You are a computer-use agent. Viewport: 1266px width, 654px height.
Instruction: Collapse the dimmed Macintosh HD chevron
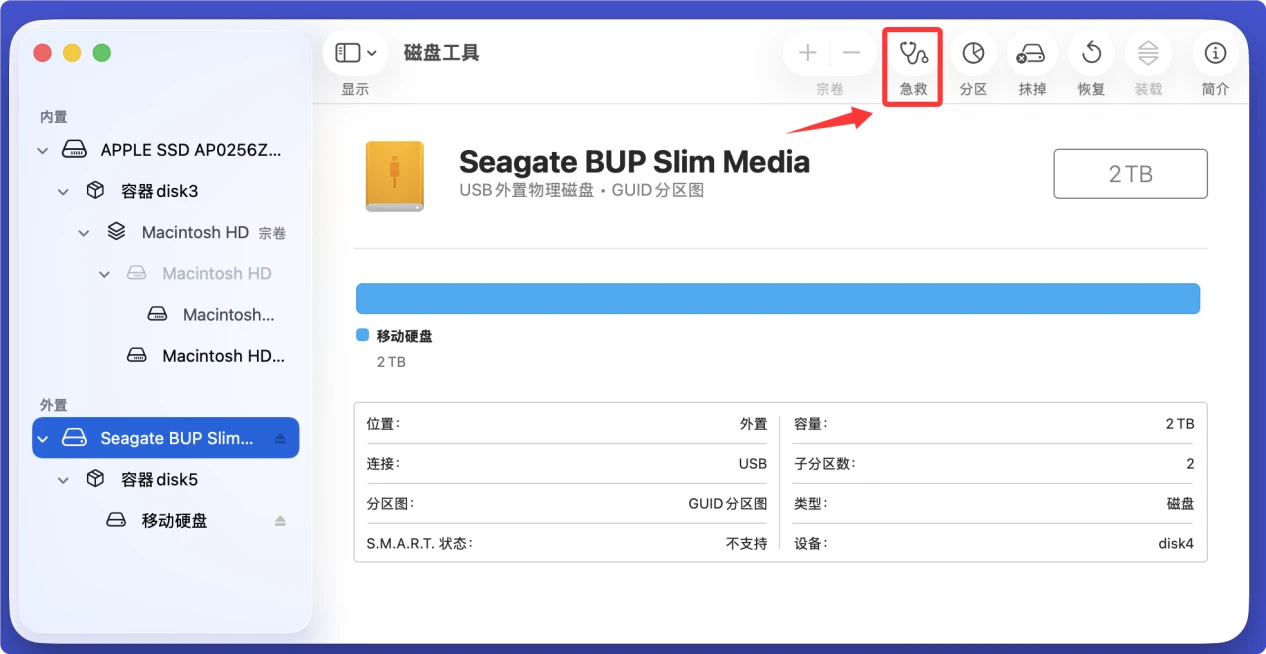(x=104, y=274)
